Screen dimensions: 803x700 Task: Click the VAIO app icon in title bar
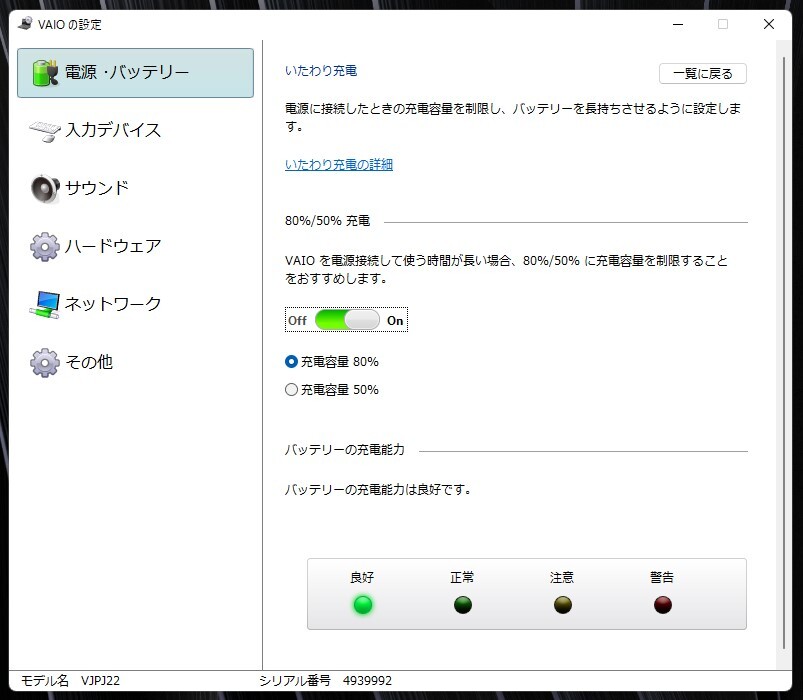(x=25, y=24)
